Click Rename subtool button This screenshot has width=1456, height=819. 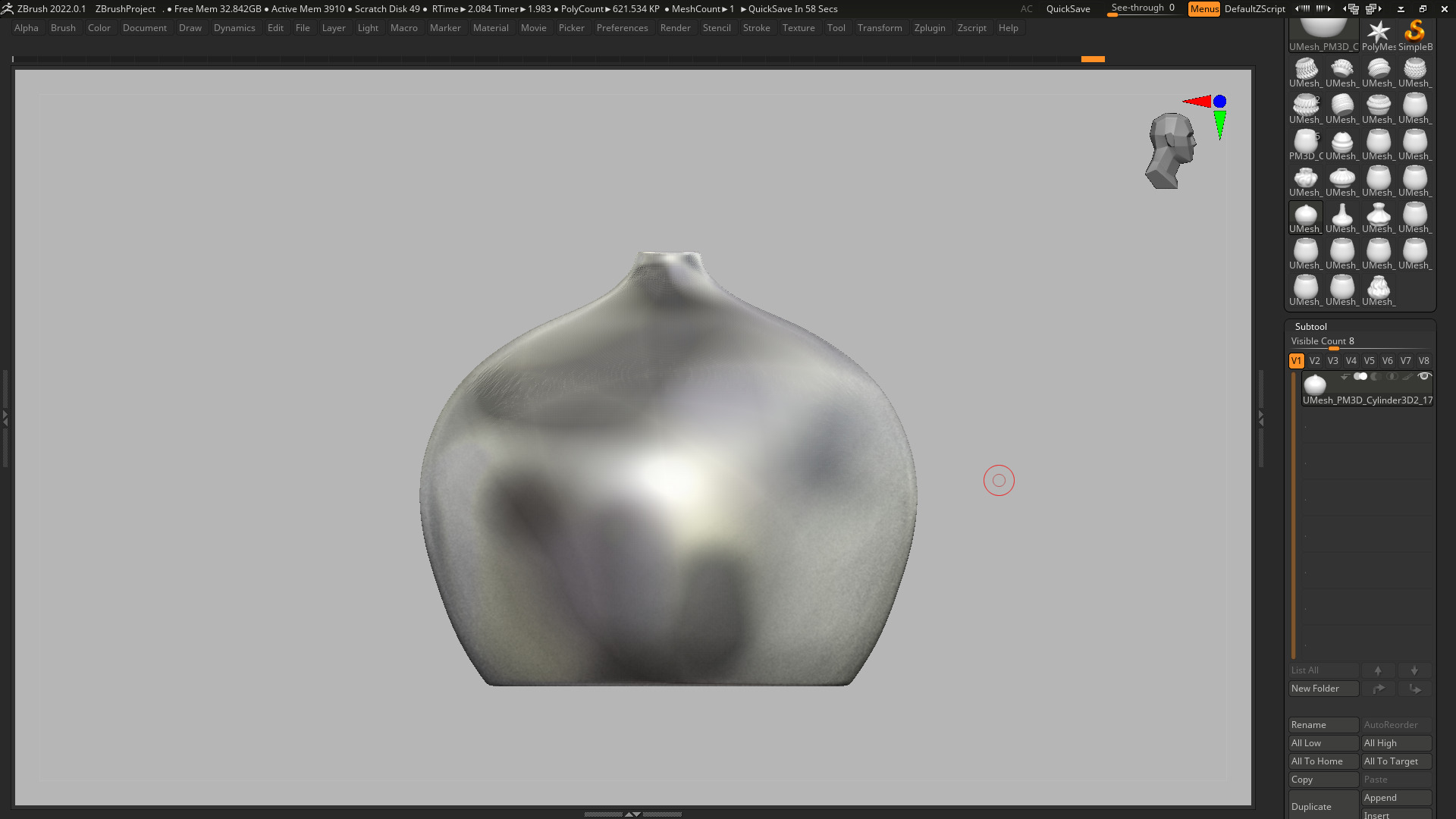point(1323,725)
